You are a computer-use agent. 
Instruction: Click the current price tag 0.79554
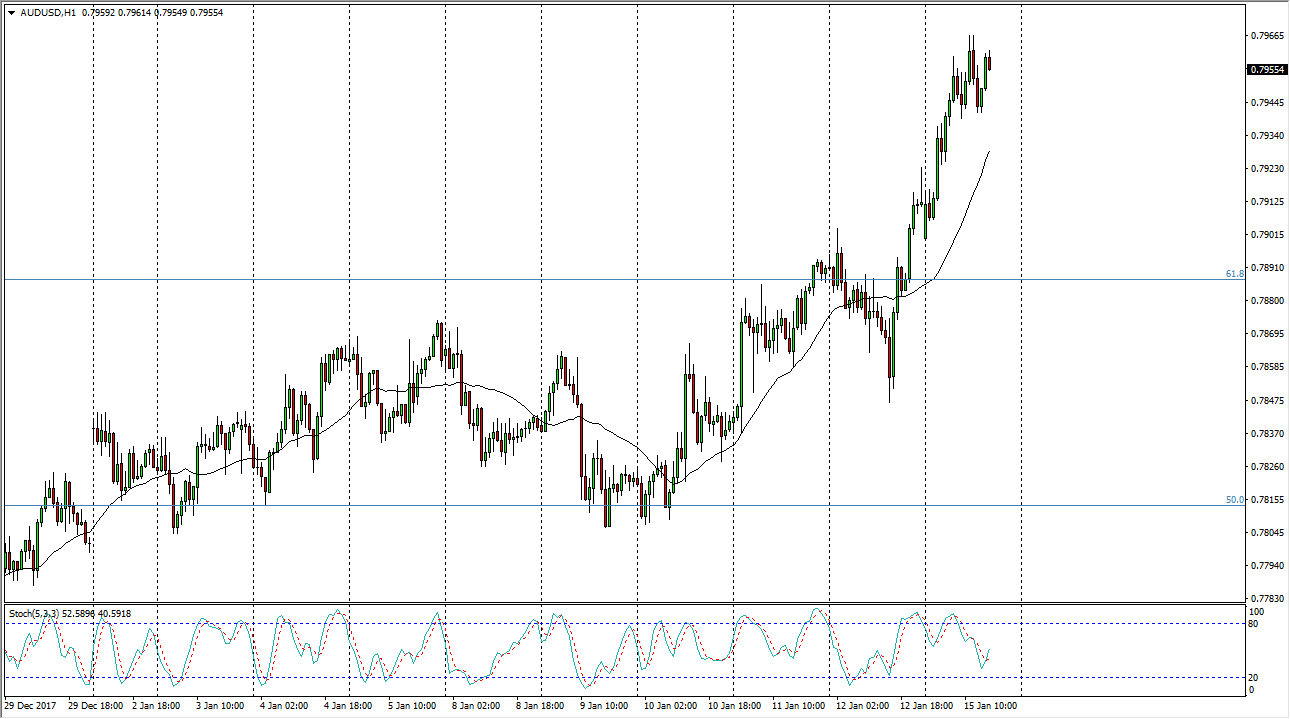coord(1266,70)
